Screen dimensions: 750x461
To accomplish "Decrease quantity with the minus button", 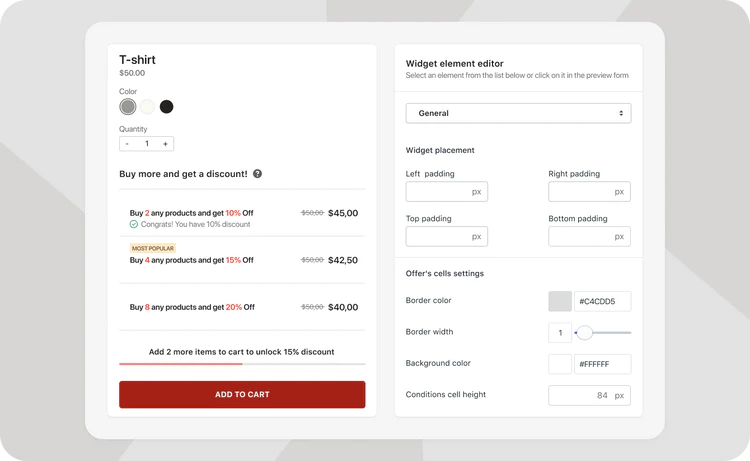I will 127,144.
